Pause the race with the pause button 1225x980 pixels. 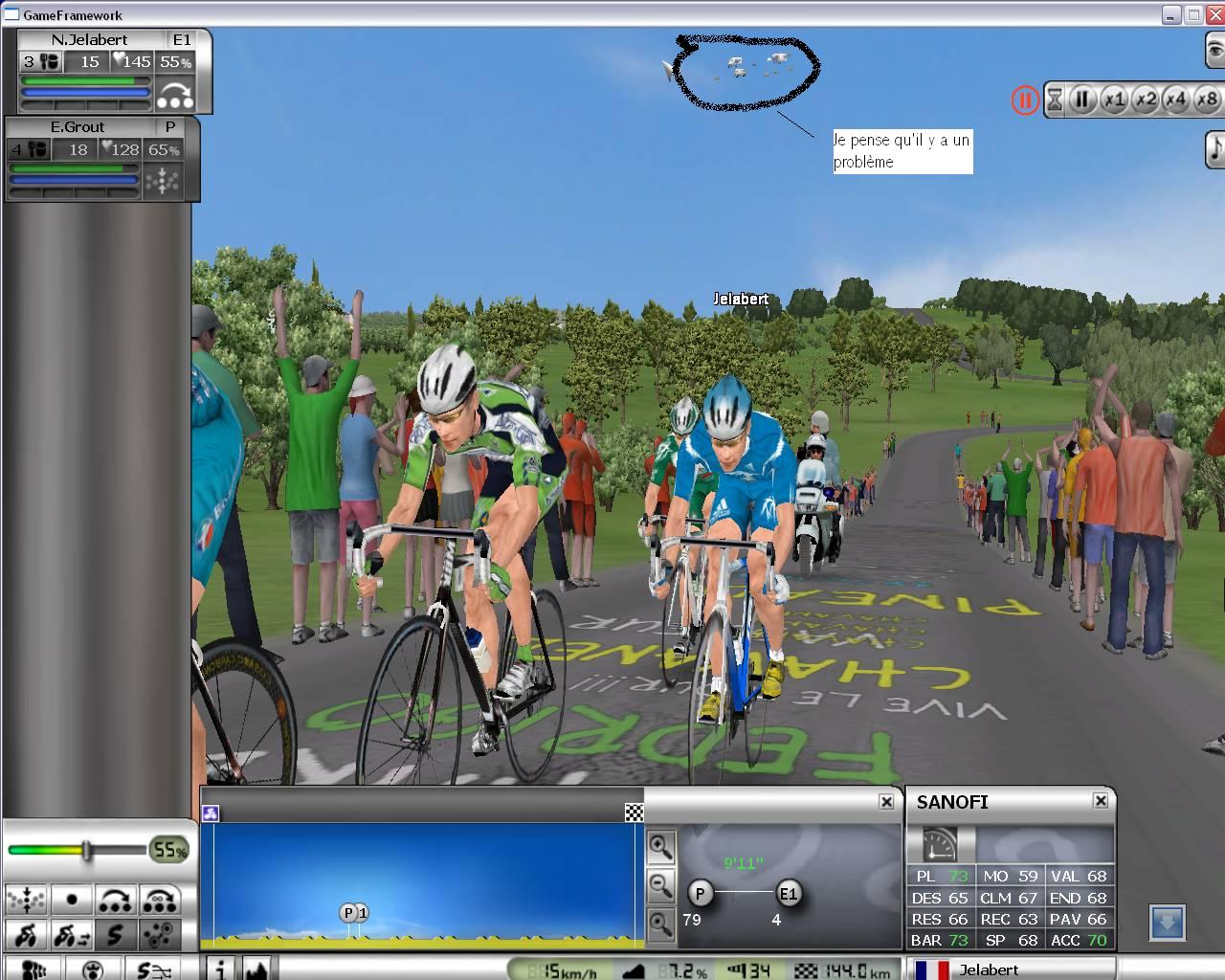coord(1082,100)
